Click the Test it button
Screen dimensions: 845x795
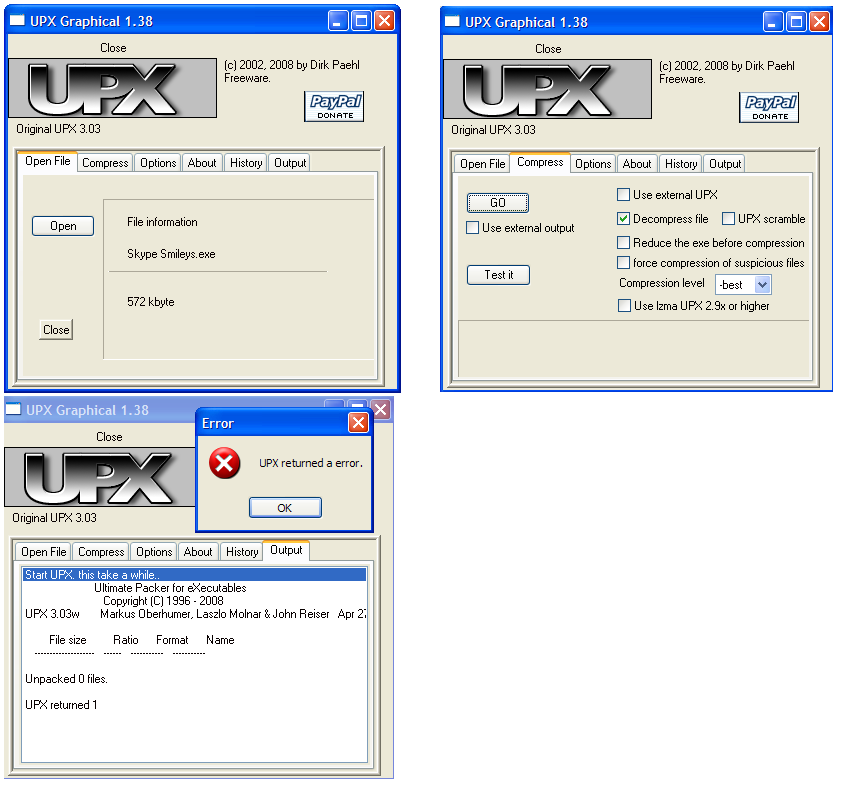[x=498, y=275]
